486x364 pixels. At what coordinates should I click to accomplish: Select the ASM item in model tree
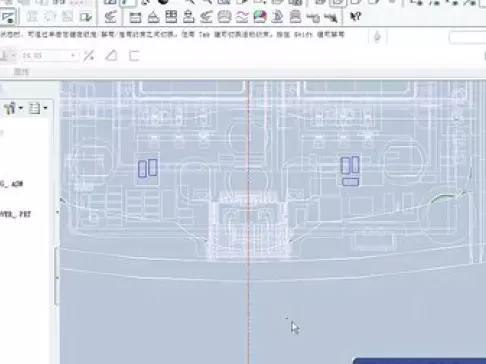[11, 184]
